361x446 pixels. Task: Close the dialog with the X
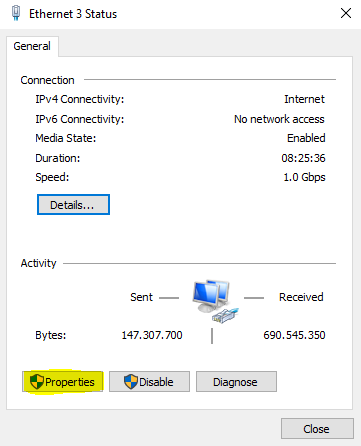(346, 13)
